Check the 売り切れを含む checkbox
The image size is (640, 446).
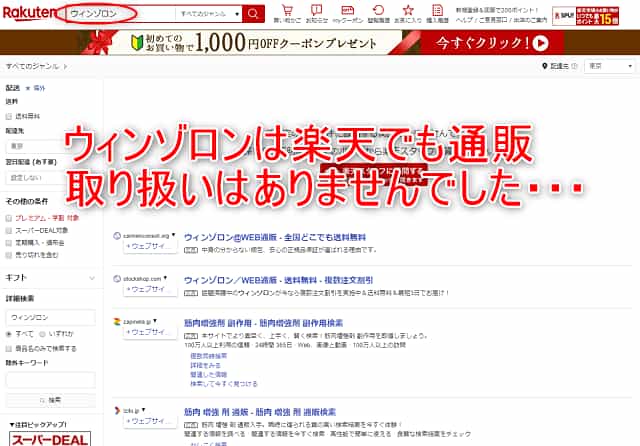(x=9, y=255)
